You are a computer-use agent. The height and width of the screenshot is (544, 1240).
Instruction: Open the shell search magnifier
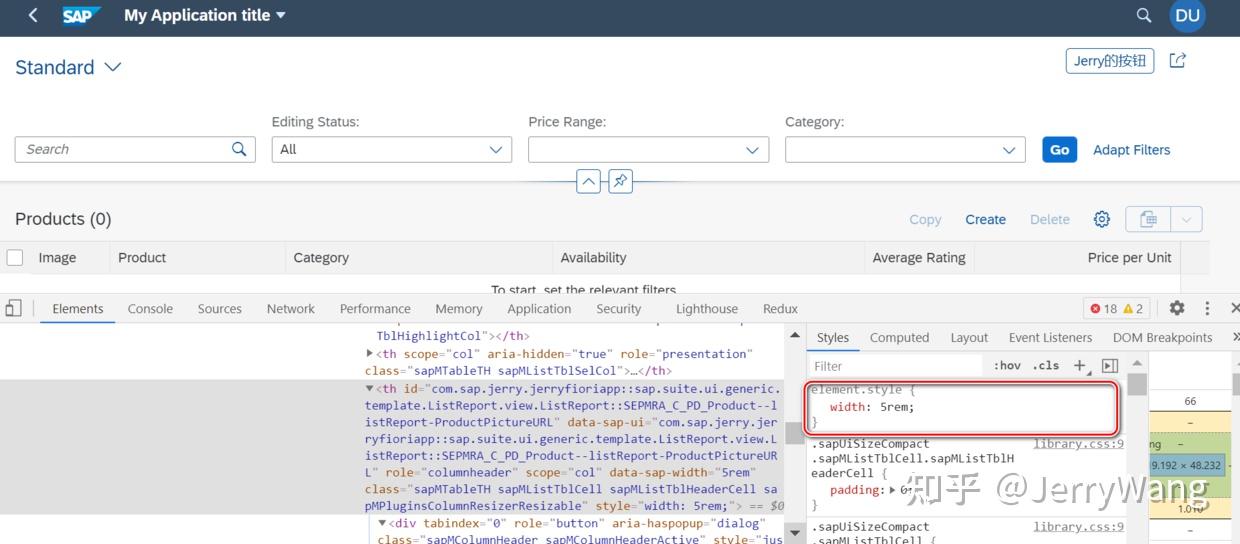click(1144, 15)
